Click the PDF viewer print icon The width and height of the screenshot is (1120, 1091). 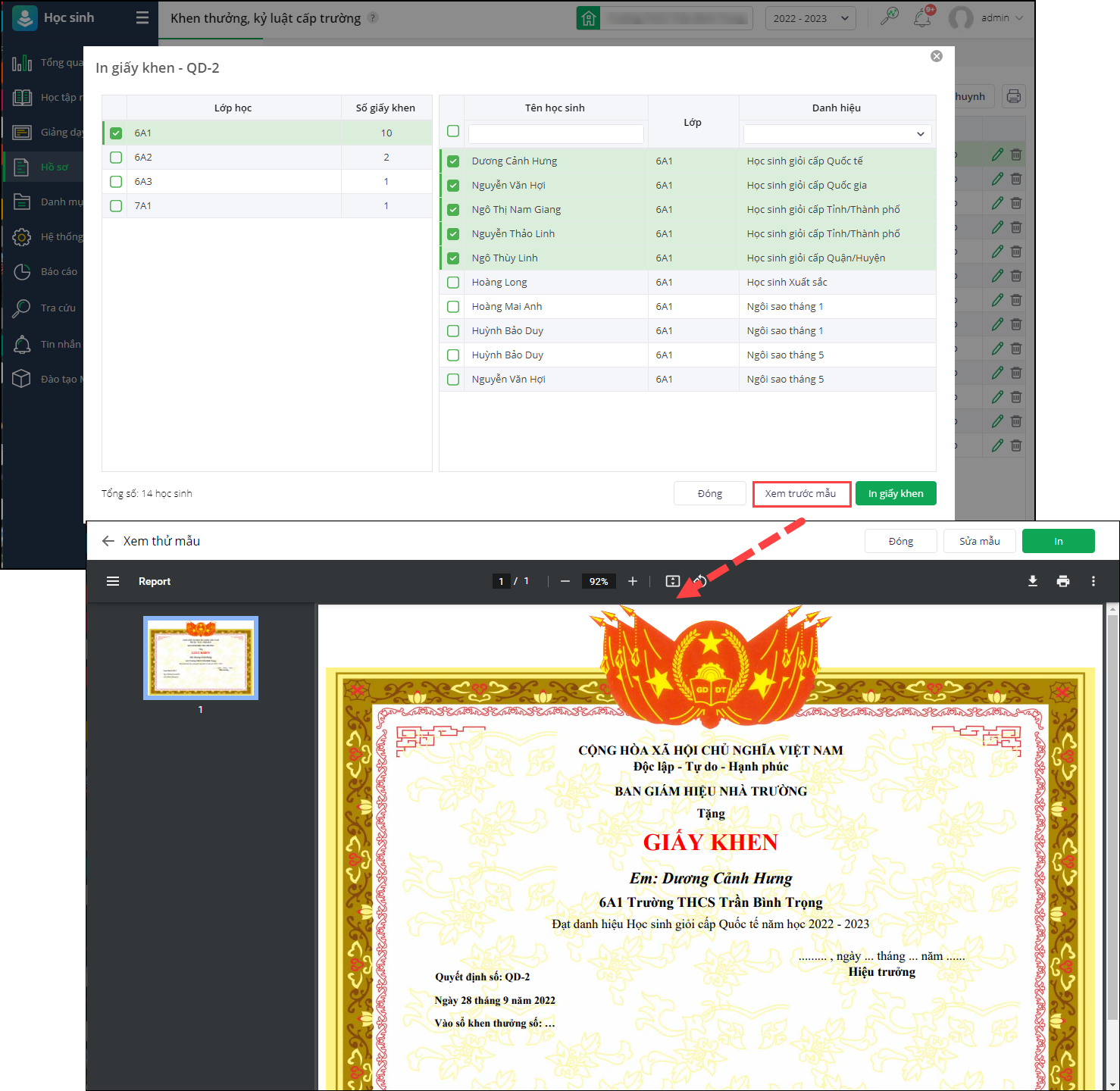[x=1063, y=581]
